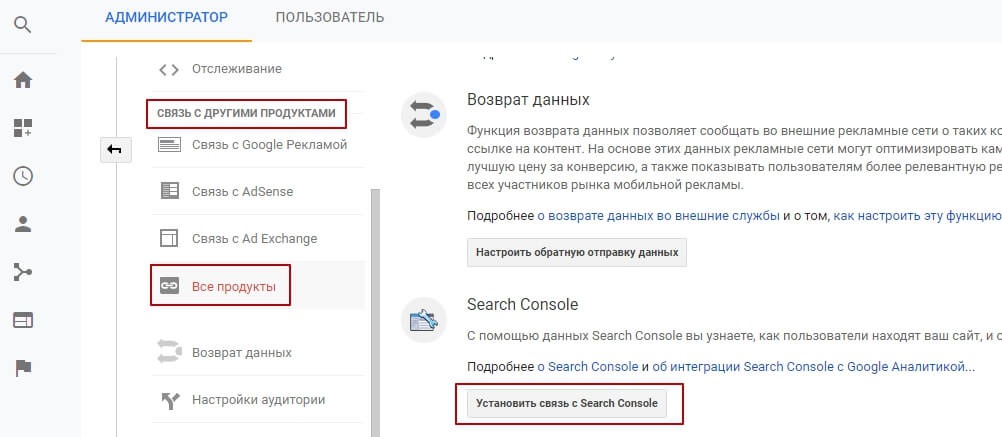1002x437 pixels.
Task: Click the Conversions flag icon
Action: [x=23, y=368]
